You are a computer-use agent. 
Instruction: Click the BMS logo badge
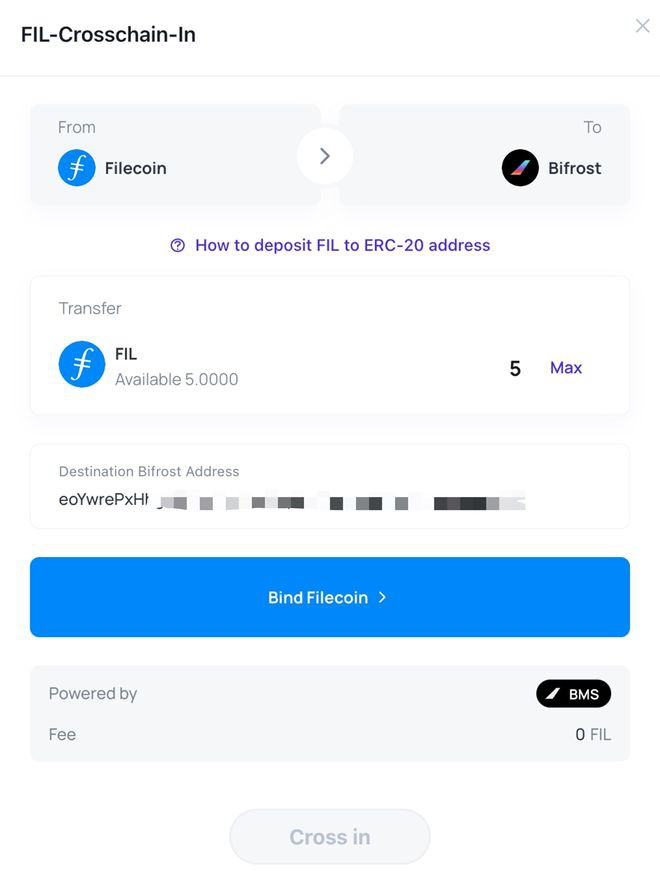coord(573,693)
